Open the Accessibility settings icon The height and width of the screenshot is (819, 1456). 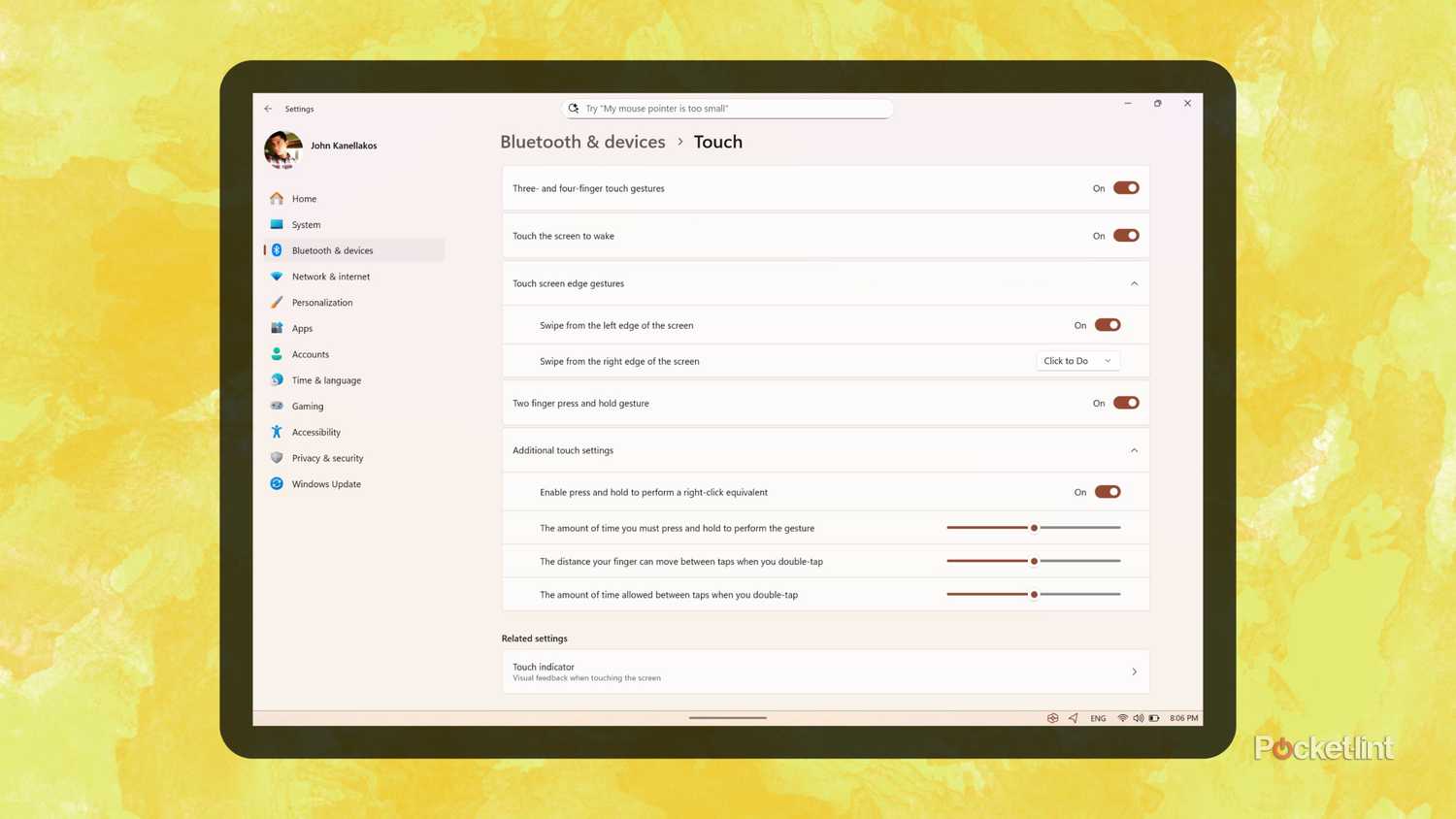click(x=278, y=432)
